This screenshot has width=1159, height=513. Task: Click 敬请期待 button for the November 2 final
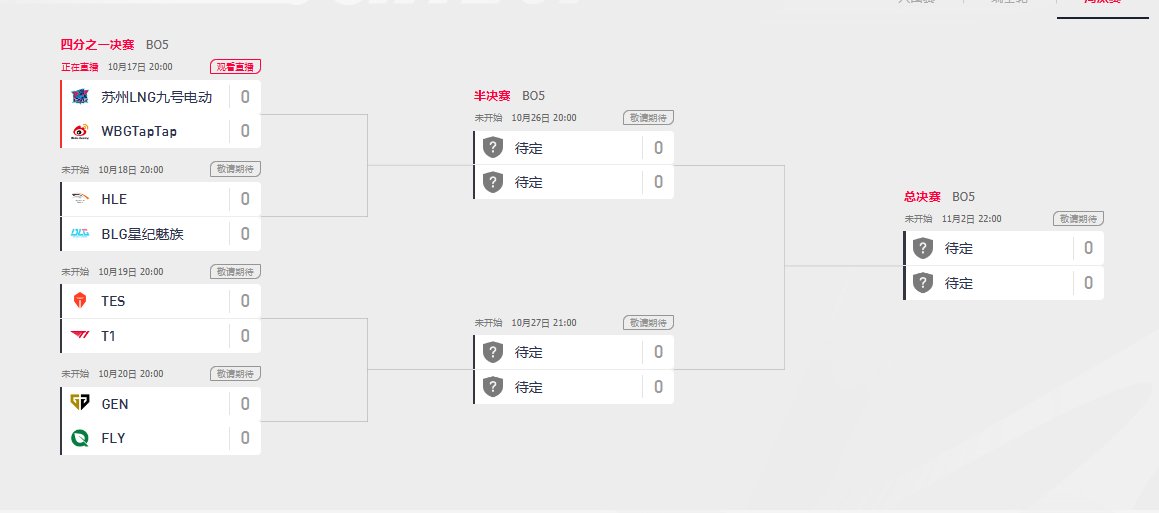pos(1078,219)
